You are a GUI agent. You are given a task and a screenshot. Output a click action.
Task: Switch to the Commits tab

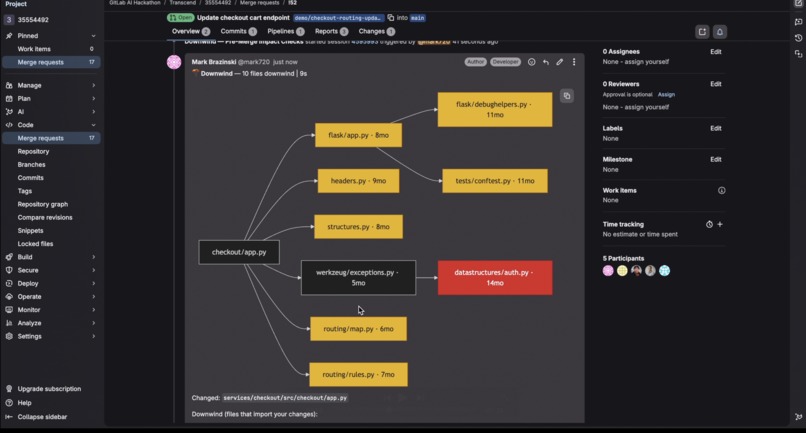[x=239, y=31]
